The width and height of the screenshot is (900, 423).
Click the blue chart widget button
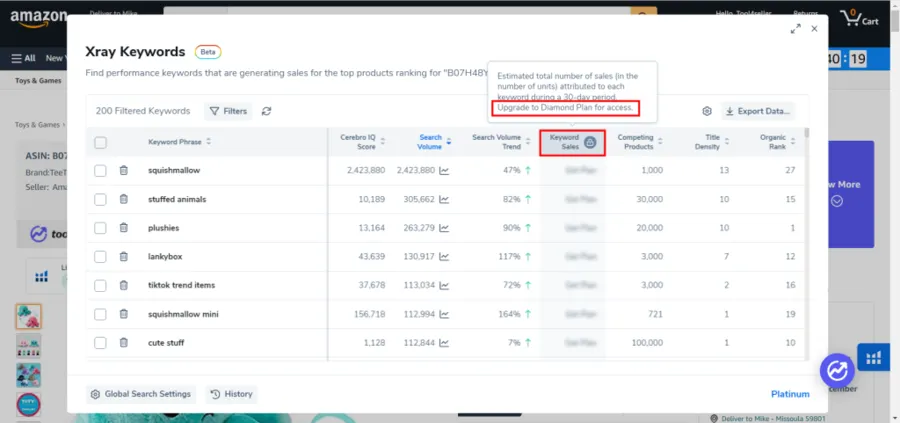tap(874, 358)
